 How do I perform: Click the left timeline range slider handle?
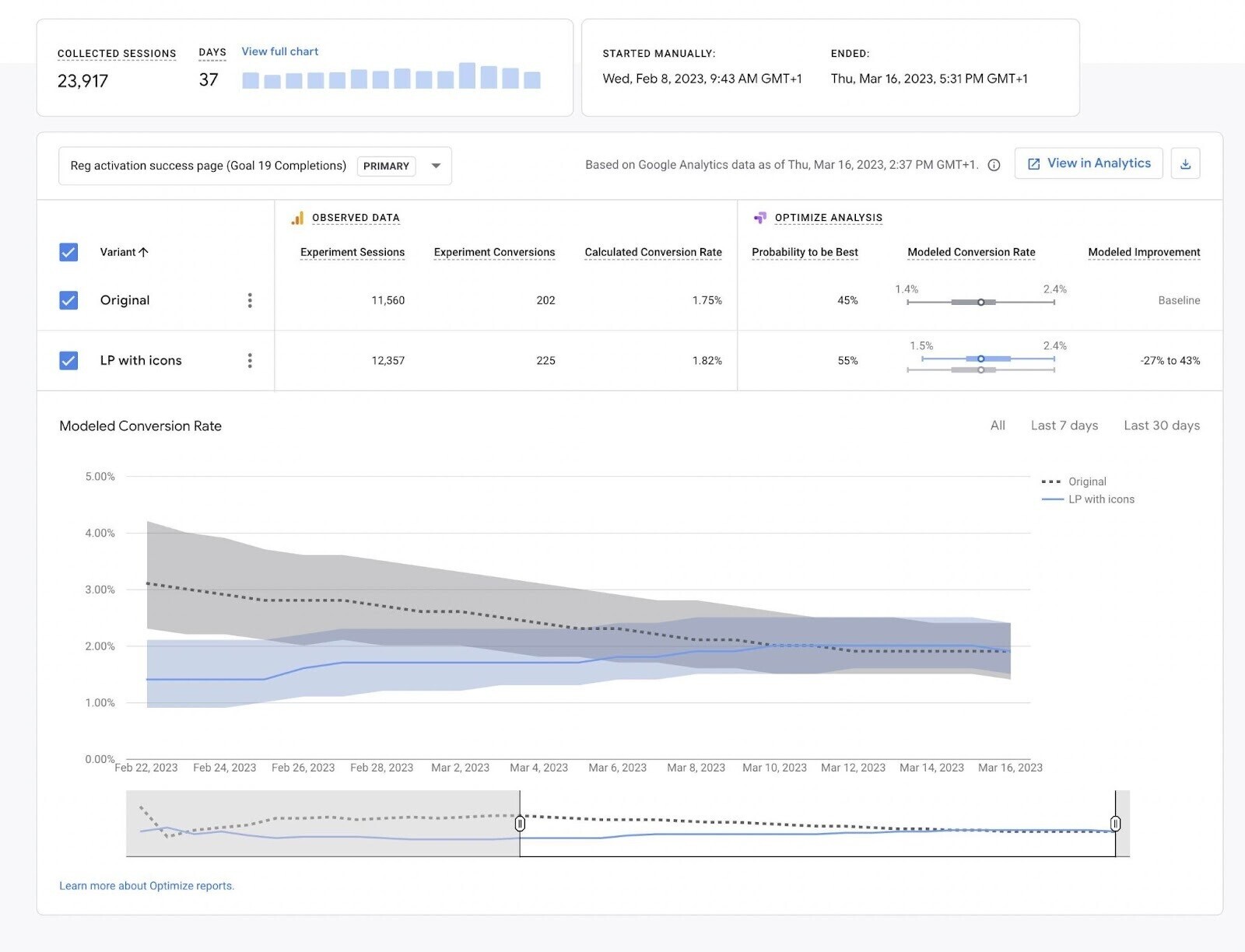(x=520, y=823)
